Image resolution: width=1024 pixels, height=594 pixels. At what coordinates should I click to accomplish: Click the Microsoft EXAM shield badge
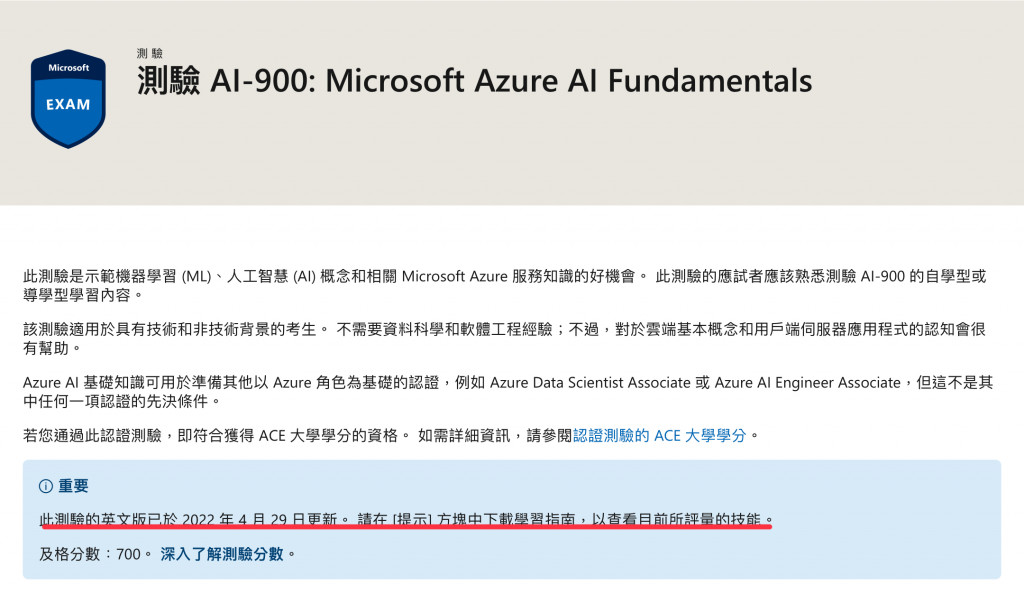tap(68, 99)
